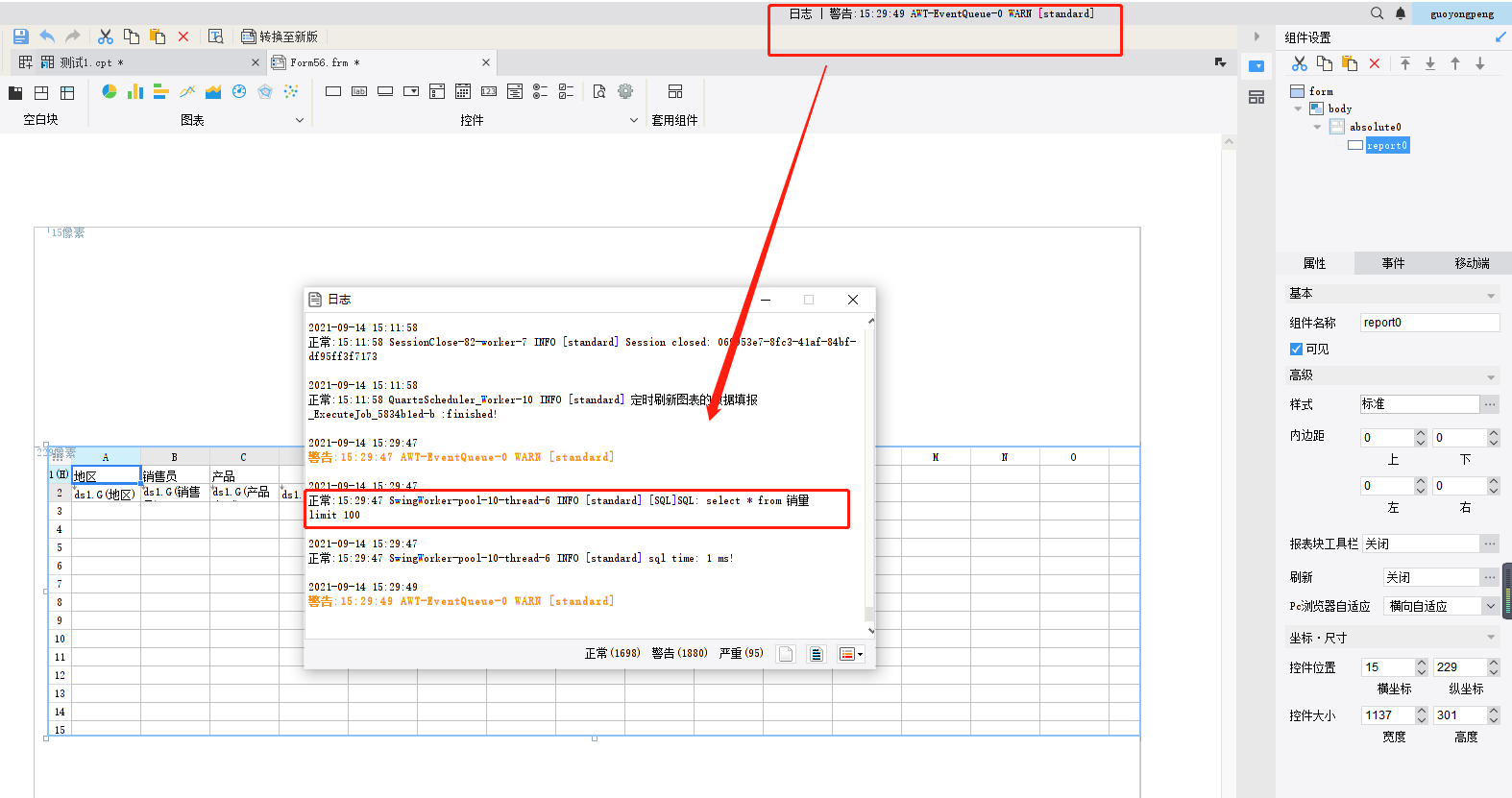
Task: Open log settings dropdown in 日志 window
Action: 851,654
